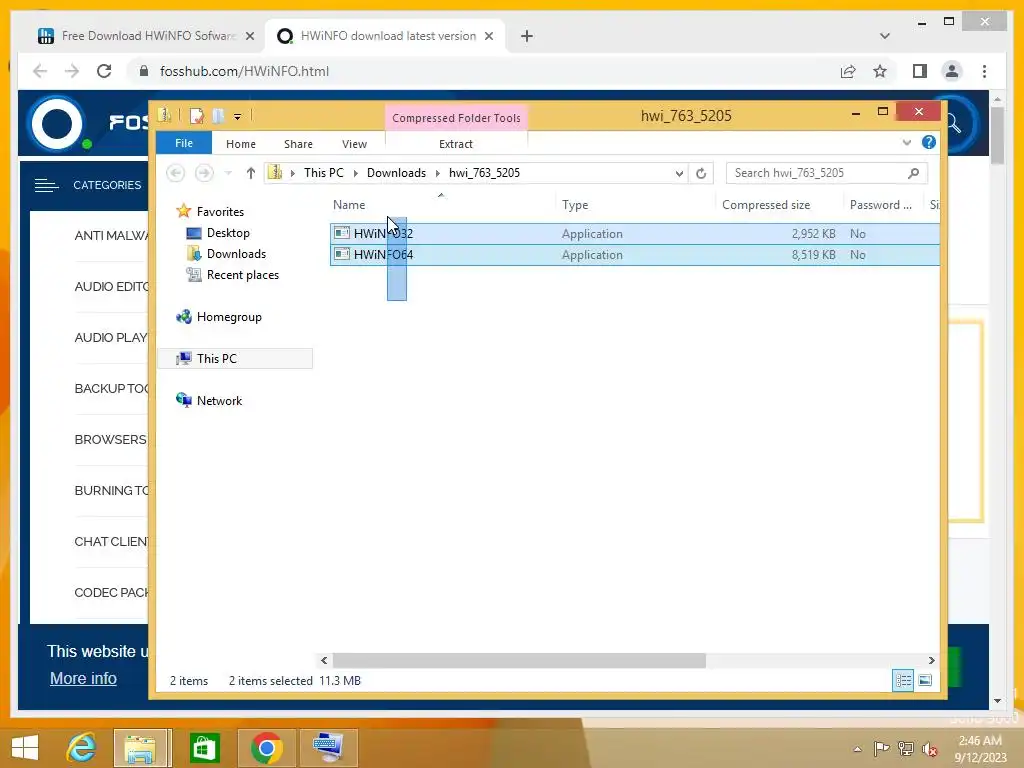Click hwi_763_5205 in the address breadcrumb
Viewport: 1024px width, 768px height.
click(x=484, y=173)
